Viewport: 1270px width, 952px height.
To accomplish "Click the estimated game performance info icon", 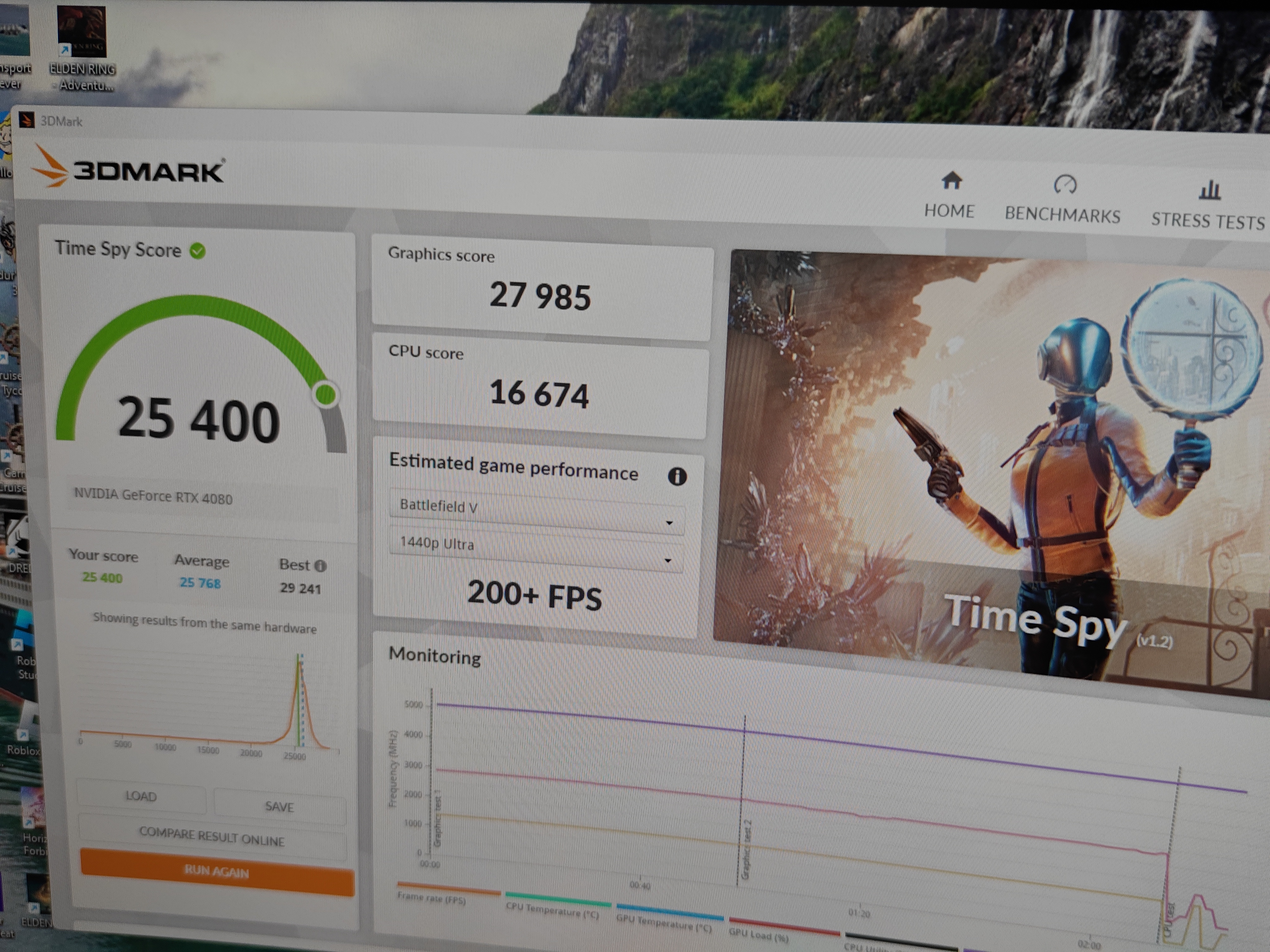I will pos(677,477).
